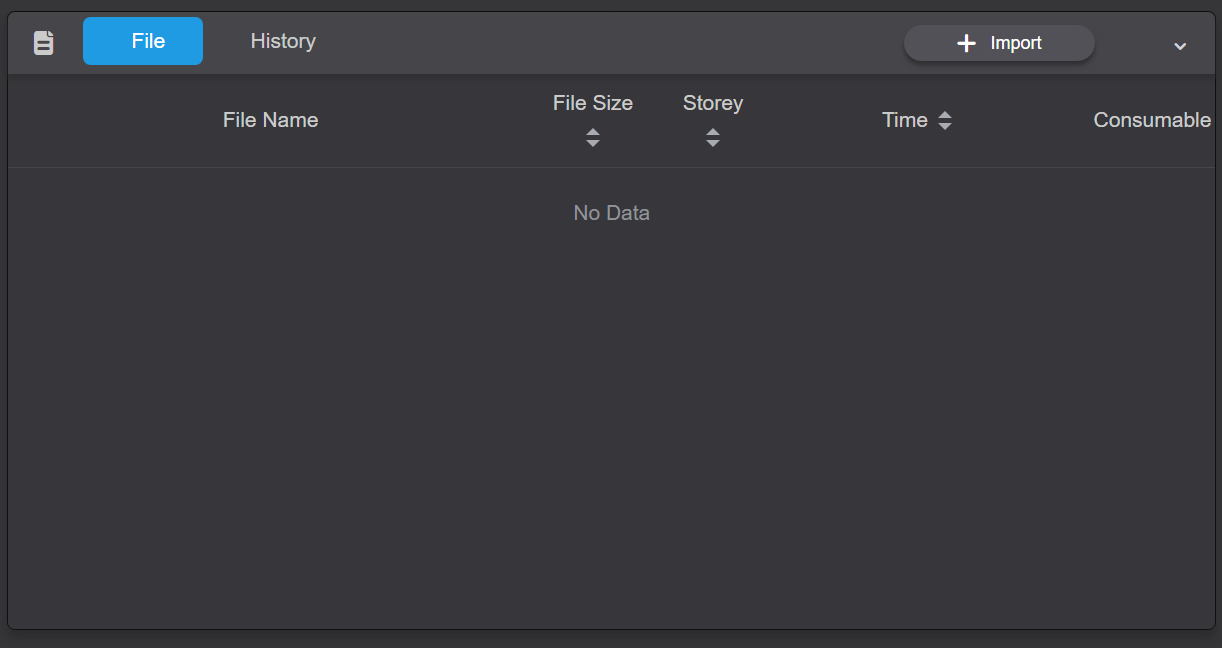Image resolution: width=1222 pixels, height=648 pixels.
Task: Click the Storey column header
Action: [x=713, y=103]
